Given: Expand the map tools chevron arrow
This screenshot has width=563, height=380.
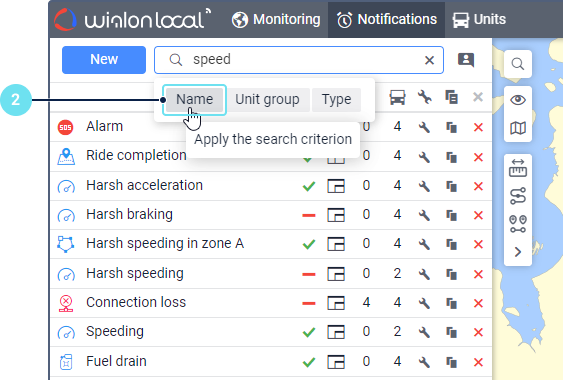Looking at the screenshot, I should coord(518,252).
